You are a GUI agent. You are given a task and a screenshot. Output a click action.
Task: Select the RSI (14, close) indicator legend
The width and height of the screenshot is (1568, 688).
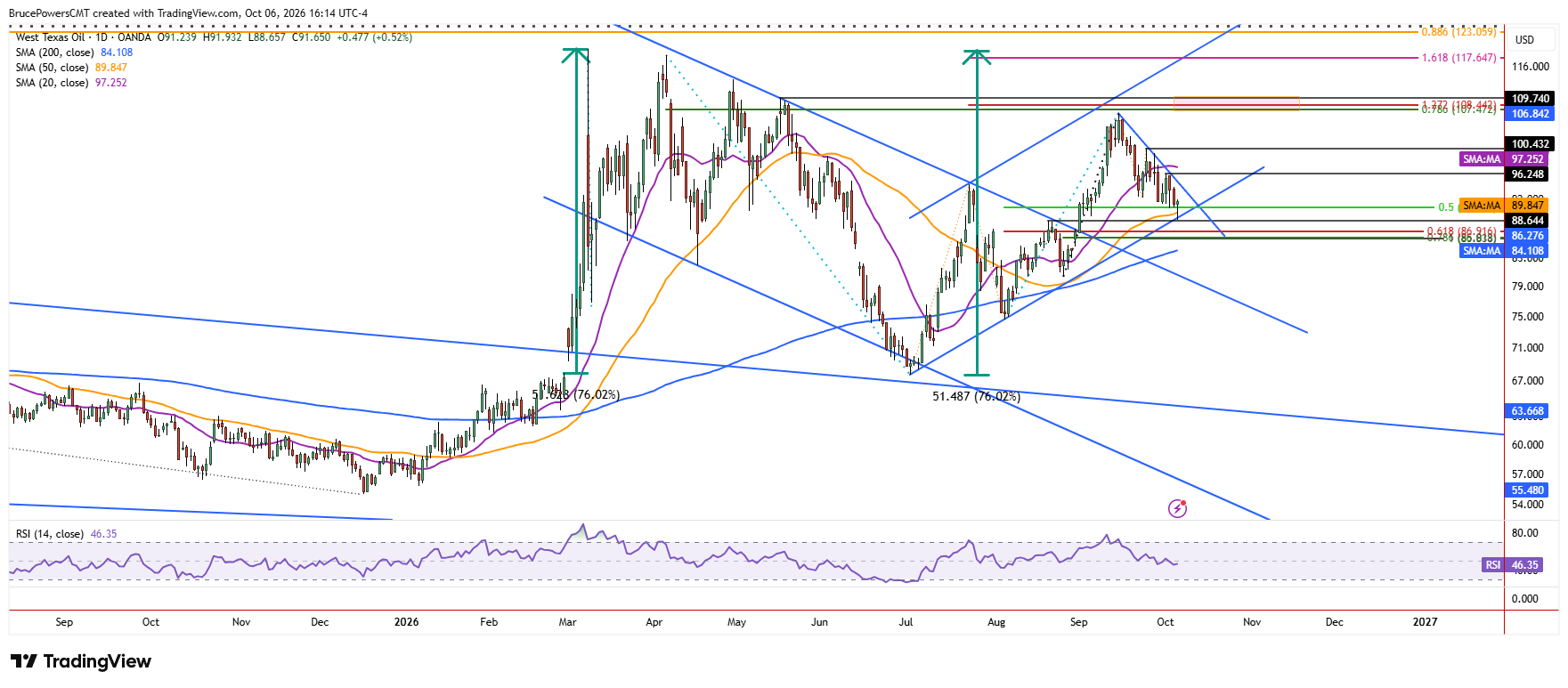(x=66, y=534)
